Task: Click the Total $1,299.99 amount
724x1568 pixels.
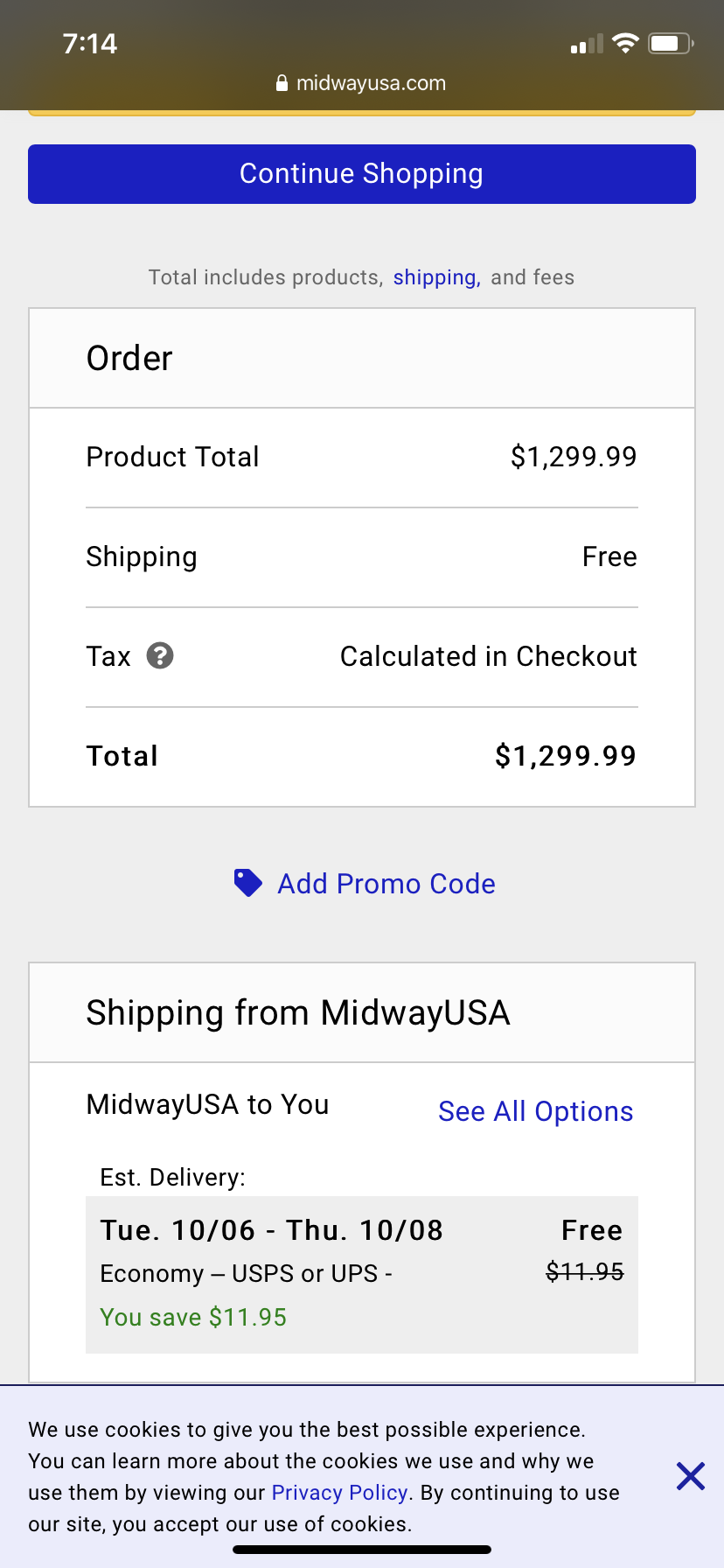Action: 565,756
